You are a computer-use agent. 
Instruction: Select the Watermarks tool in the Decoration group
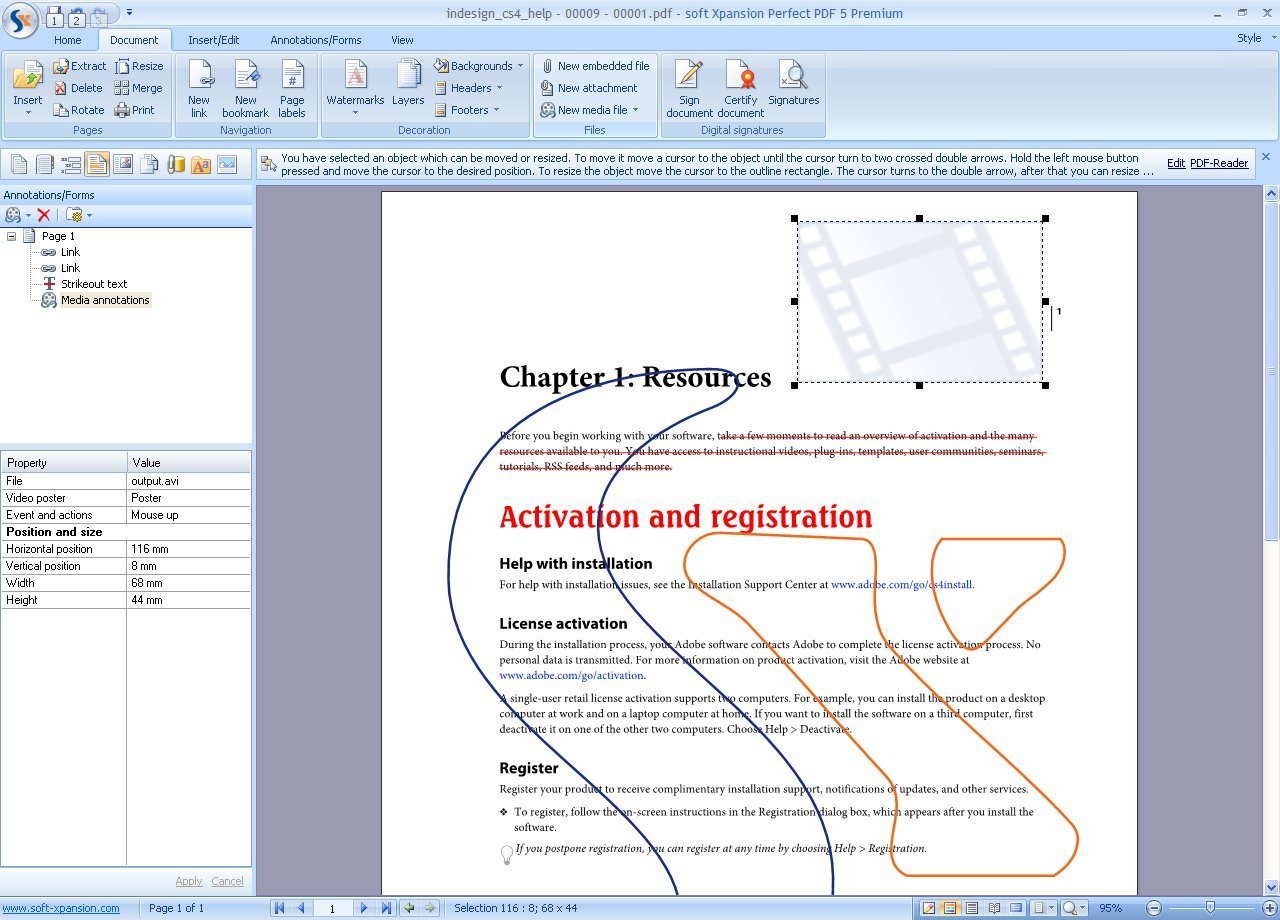[x=355, y=87]
